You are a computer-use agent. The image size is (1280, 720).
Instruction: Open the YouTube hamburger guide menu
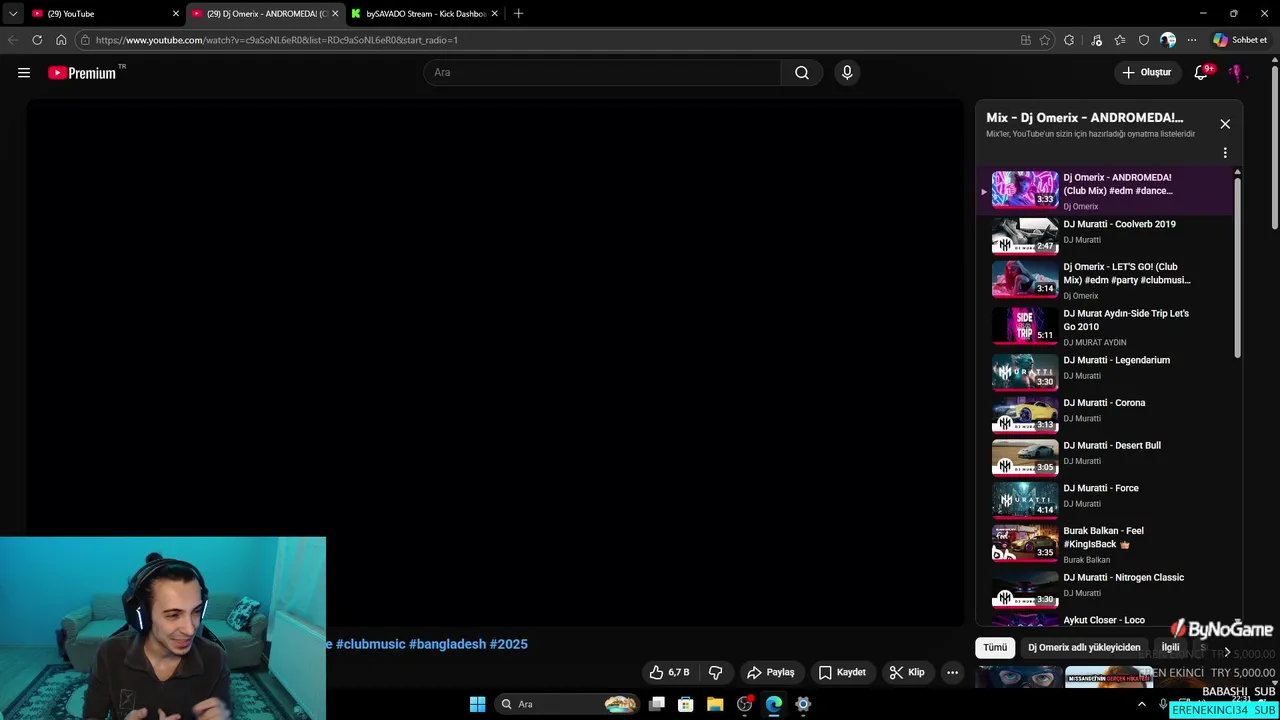coord(24,72)
